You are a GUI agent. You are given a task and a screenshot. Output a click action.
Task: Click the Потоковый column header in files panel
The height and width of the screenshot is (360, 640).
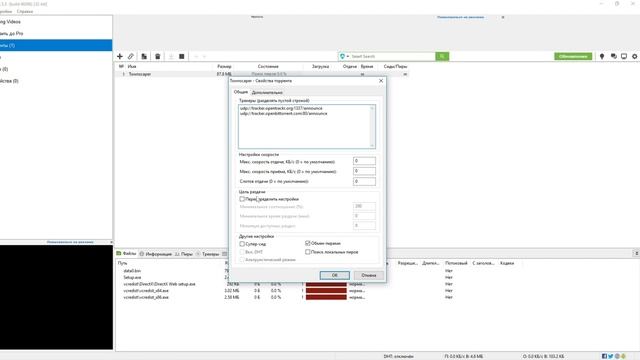point(456,263)
